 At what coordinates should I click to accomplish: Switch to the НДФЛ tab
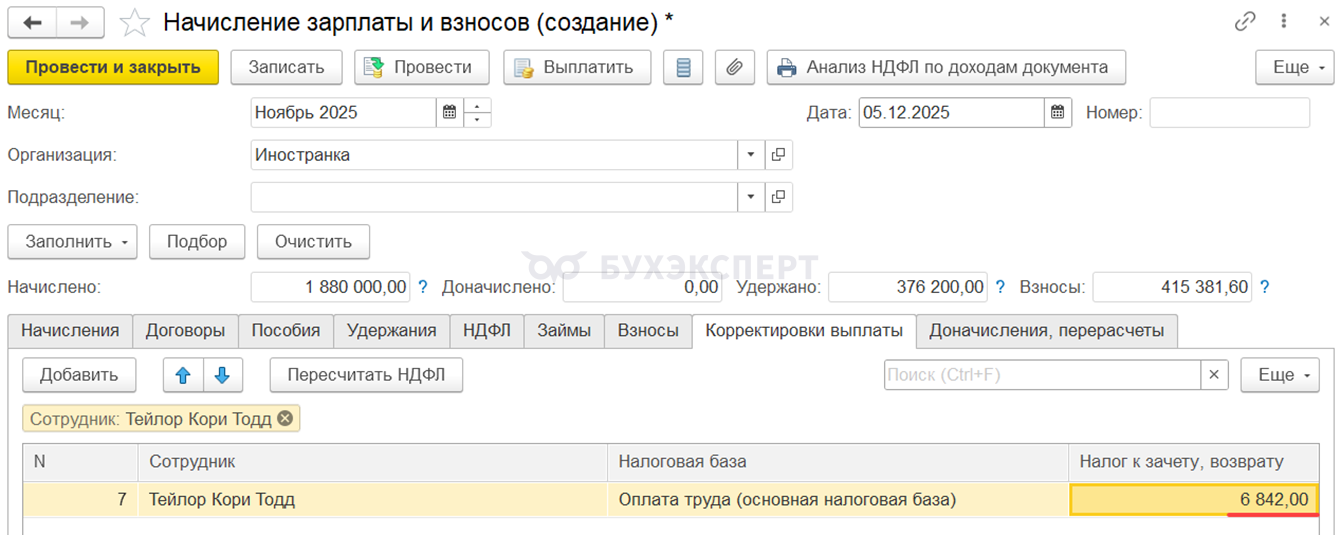point(487,331)
